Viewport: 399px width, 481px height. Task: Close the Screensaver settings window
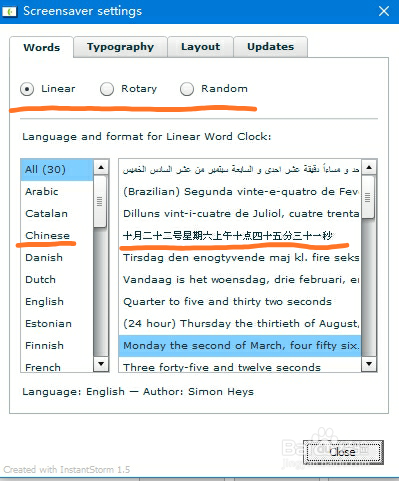coord(384,11)
